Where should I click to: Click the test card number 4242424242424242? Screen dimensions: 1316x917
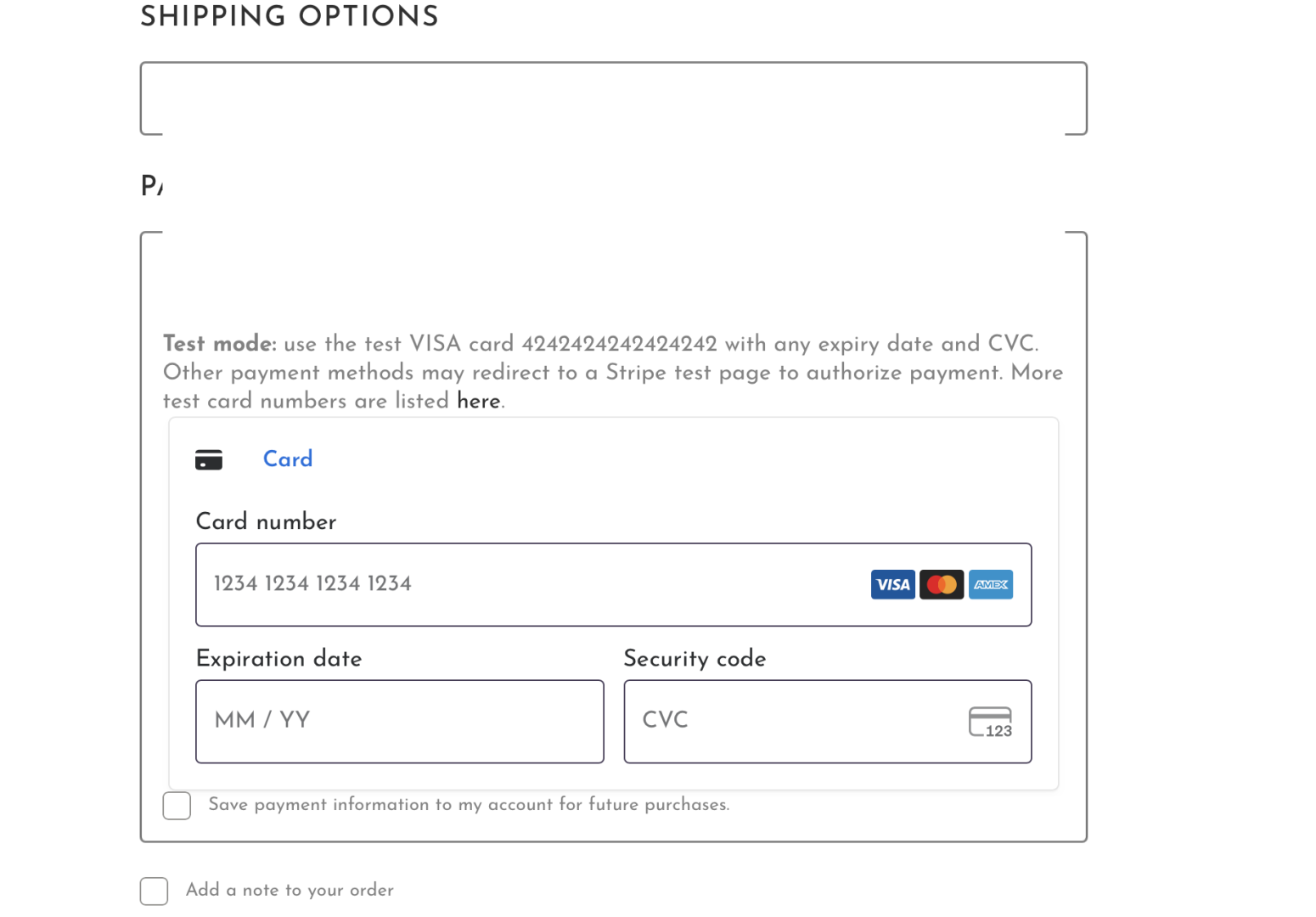pyautogui.click(x=619, y=344)
